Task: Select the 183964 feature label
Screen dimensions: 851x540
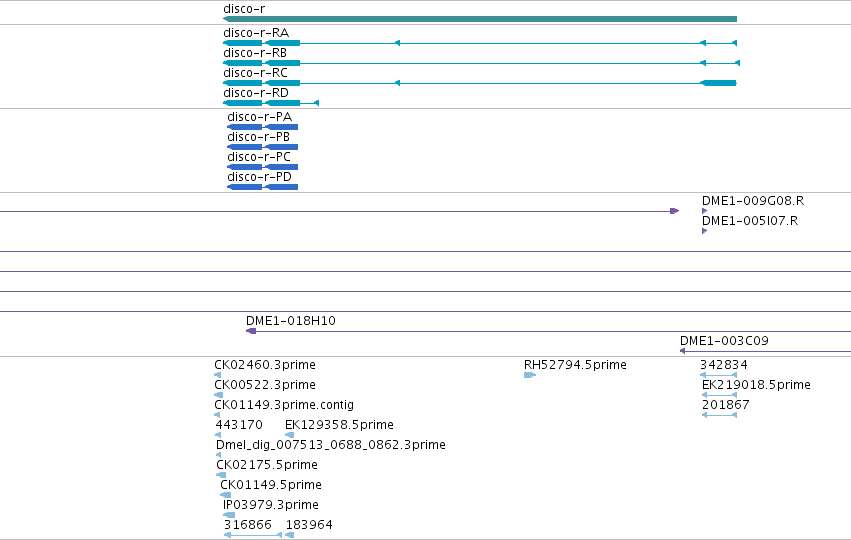Action: point(309,525)
